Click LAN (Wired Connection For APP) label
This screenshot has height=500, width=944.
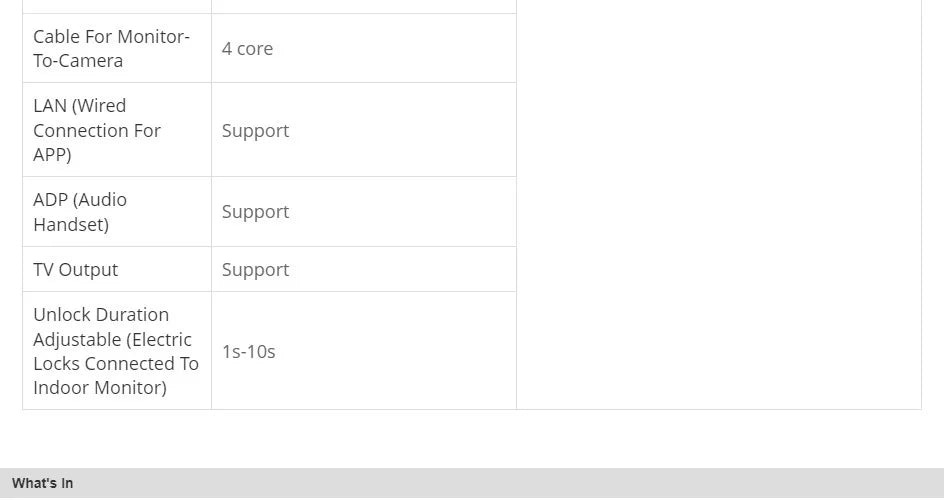pyautogui.click(x=97, y=130)
